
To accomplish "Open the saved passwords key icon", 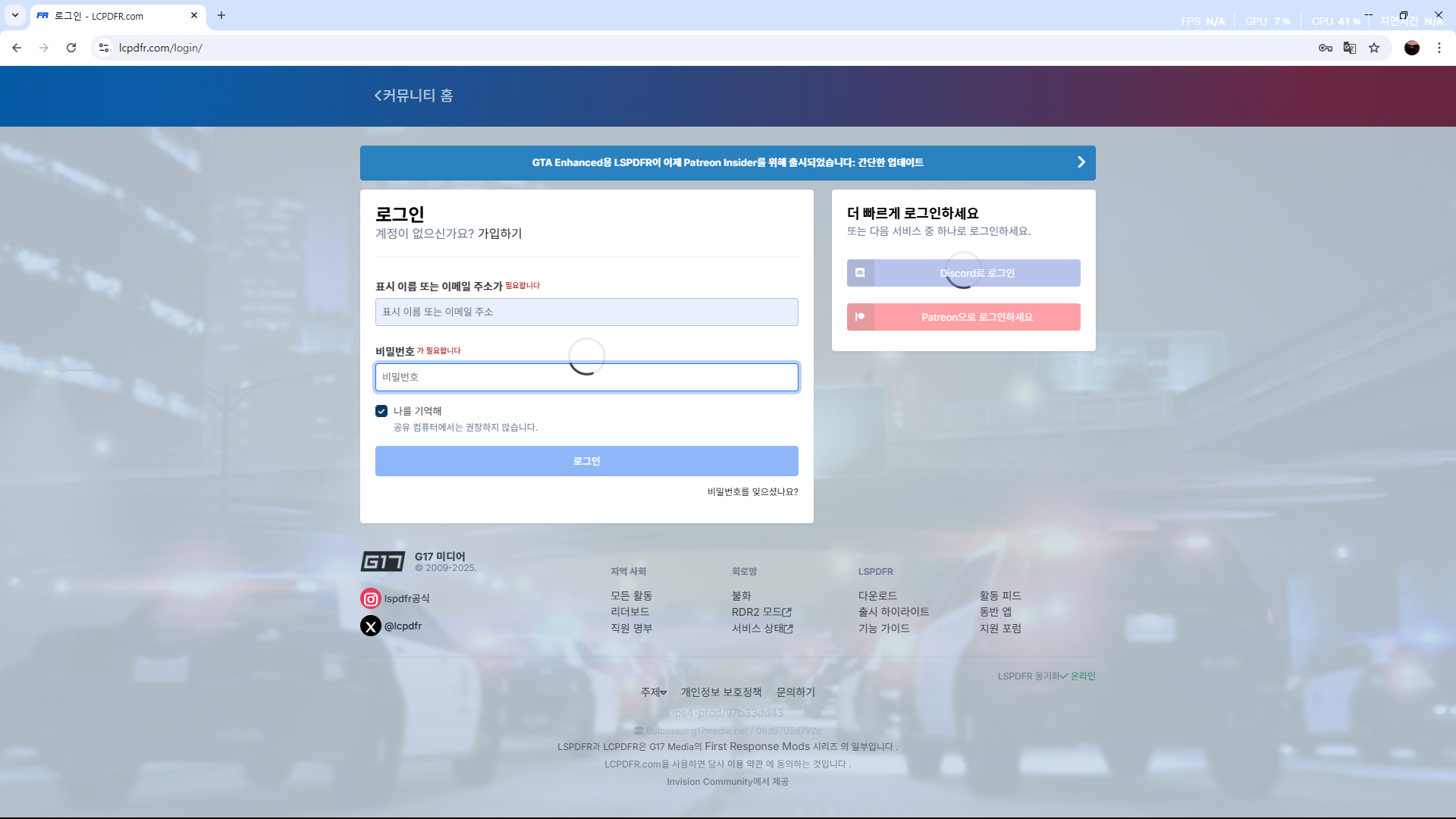I will click(1325, 48).
